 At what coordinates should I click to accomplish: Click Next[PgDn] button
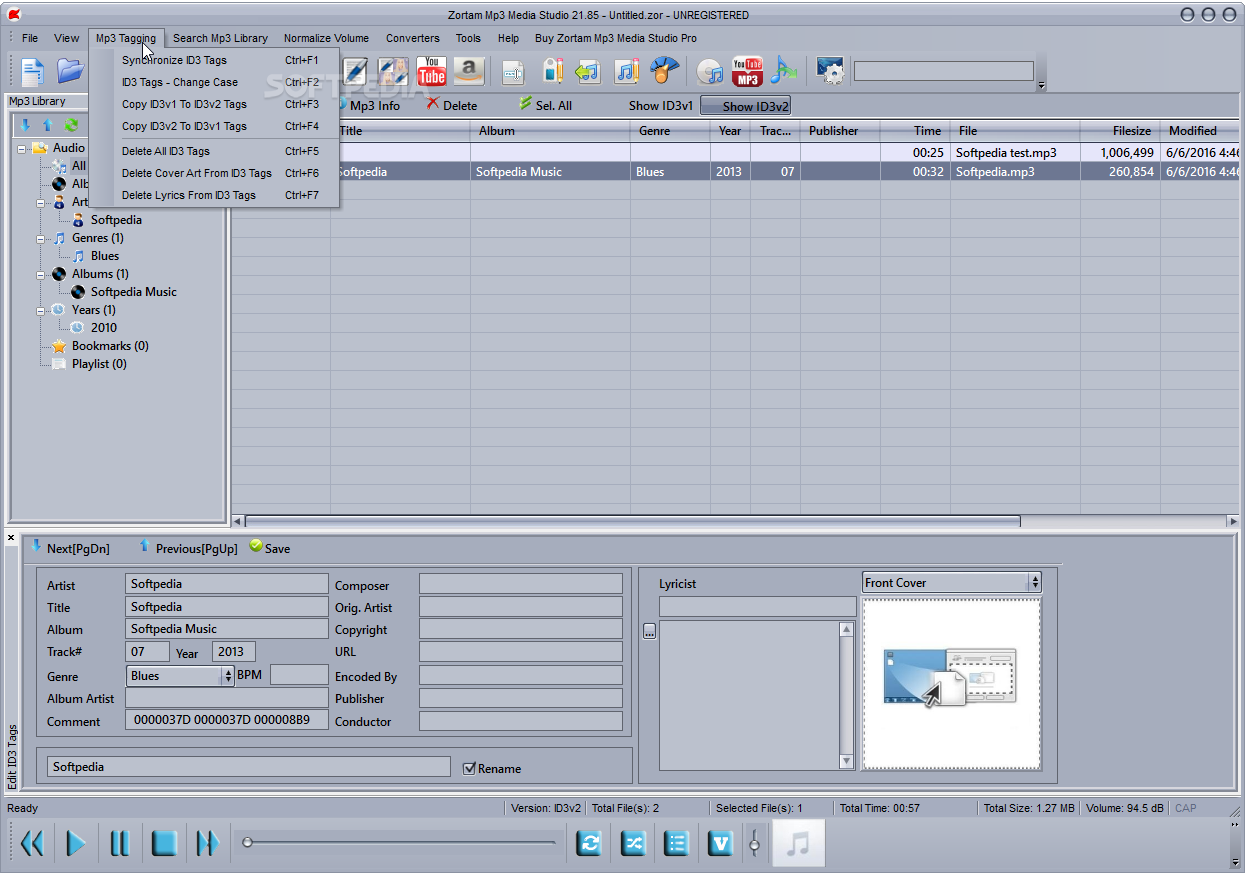tap(70, 548)
